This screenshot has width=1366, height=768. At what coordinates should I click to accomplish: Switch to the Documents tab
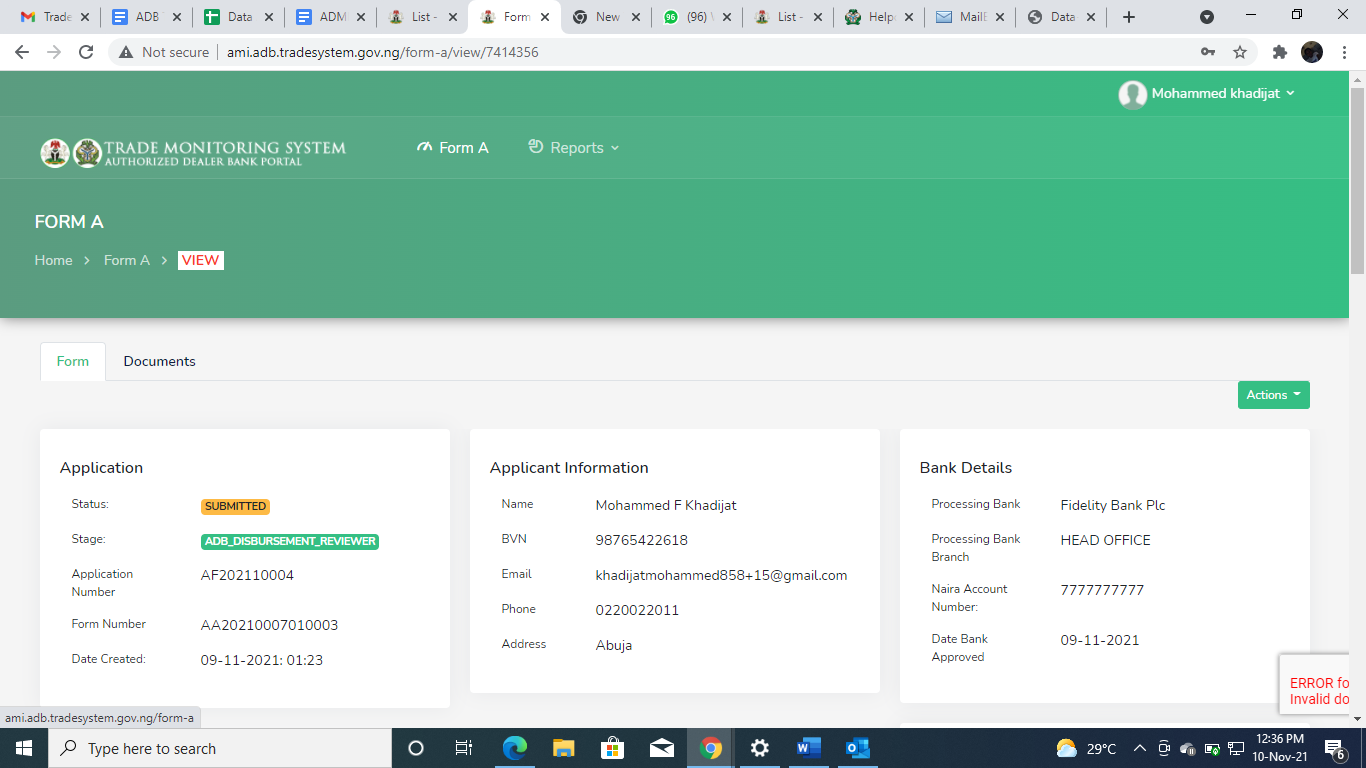(x=160, y=361)
